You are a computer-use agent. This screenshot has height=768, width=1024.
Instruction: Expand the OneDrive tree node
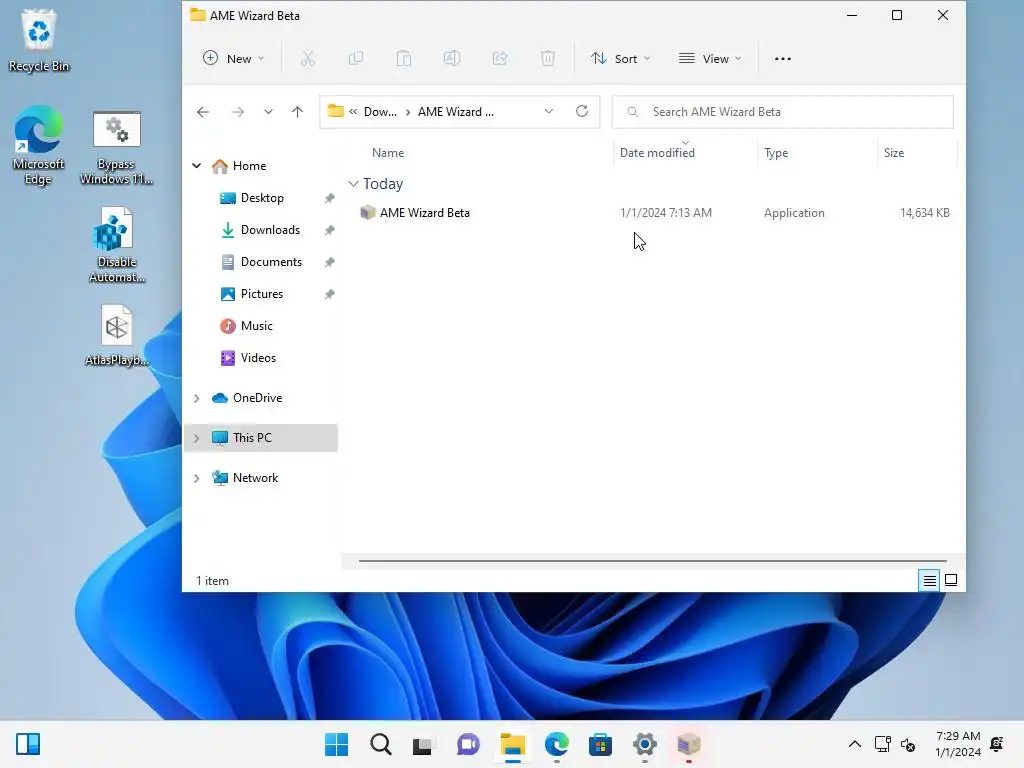(x=197, y=398)
